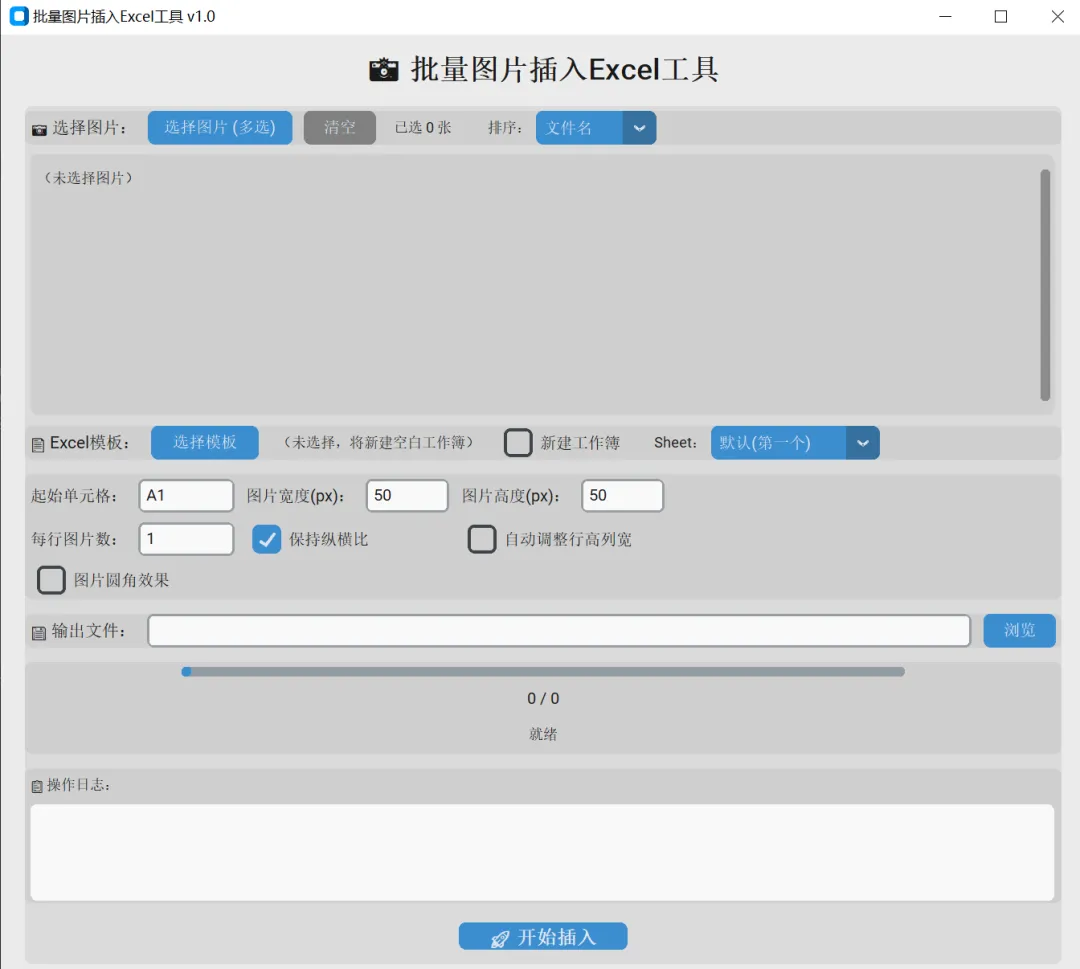Click the document icon beside Excel模板
This screenshot has width=1080, height=969.
(38, 445)
